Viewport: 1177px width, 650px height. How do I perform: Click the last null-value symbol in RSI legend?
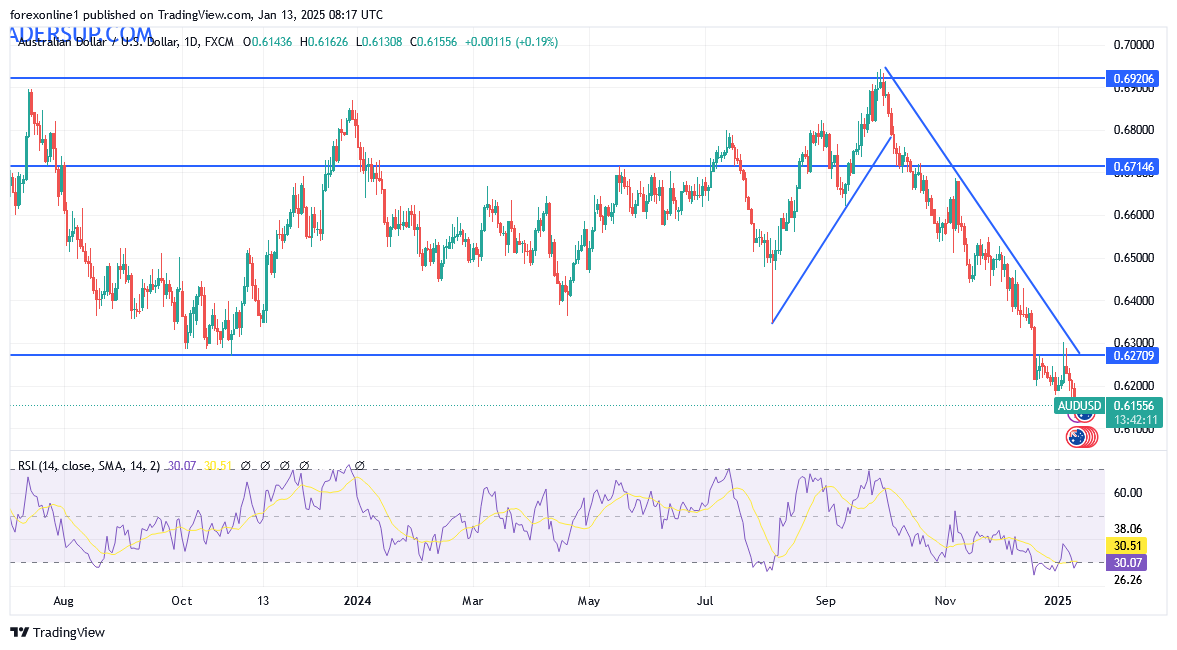pyautogui.click(x=359, y=465)
